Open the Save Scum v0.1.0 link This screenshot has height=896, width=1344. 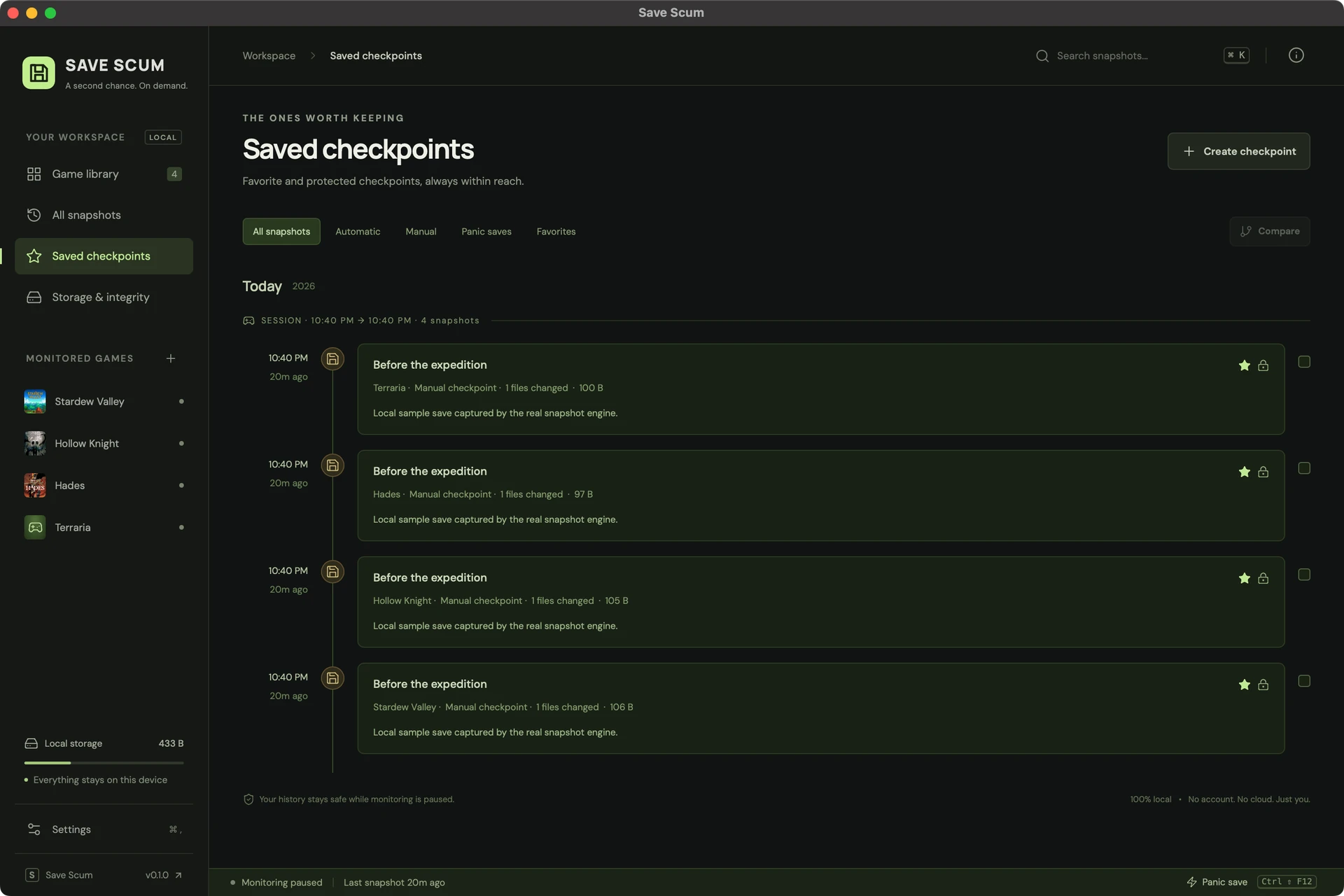coord(104,875)
